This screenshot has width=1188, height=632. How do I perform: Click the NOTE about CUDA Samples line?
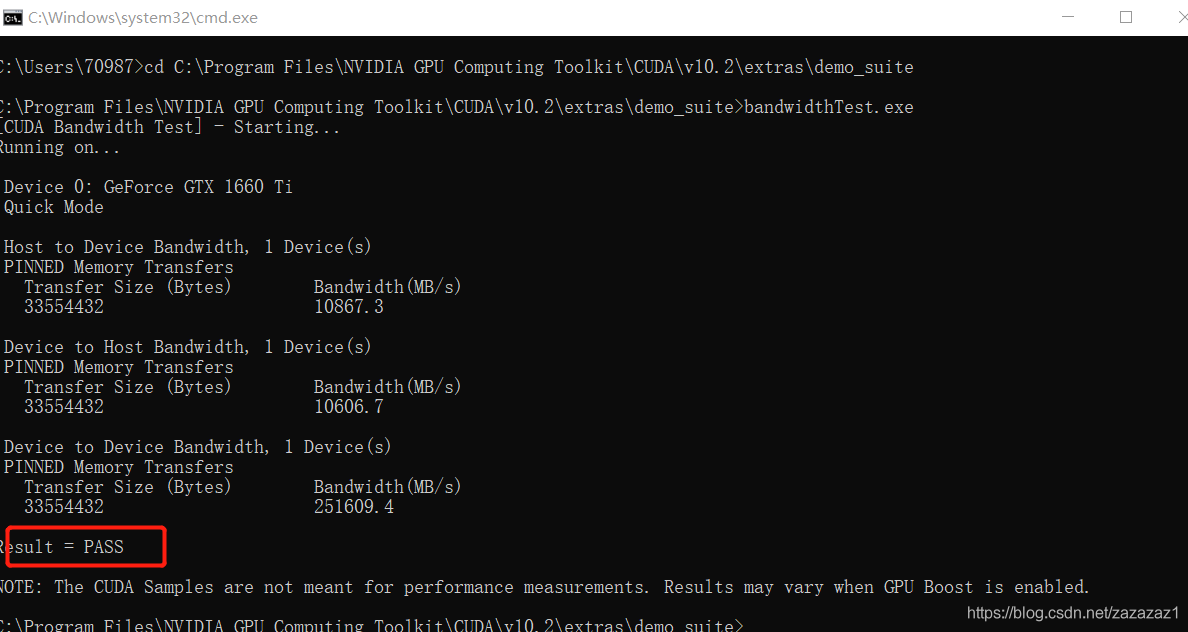click(x=543, y=587)
